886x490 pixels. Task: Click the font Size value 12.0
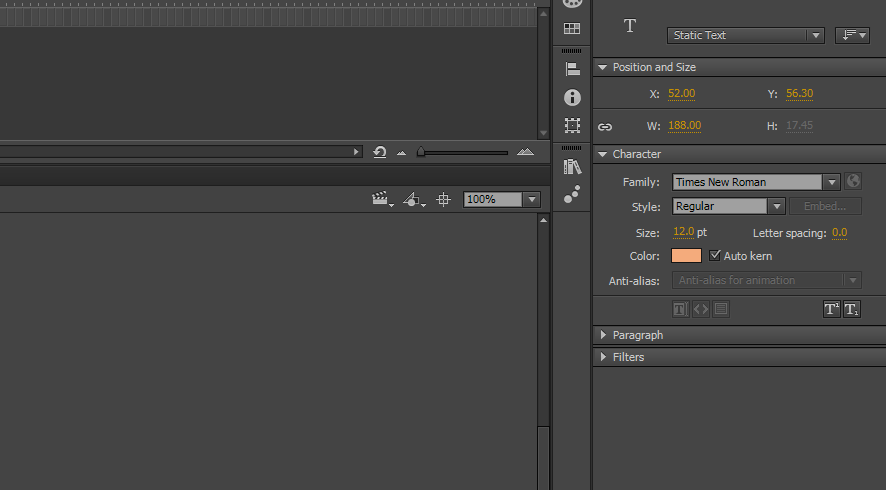pyautogui.click(x=683, y=232)
